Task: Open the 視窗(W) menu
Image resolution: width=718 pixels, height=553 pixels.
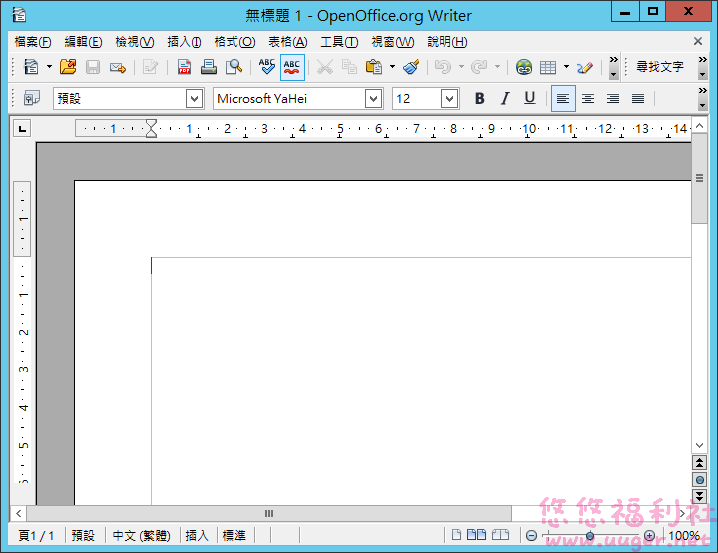Action: click(392, 42)
